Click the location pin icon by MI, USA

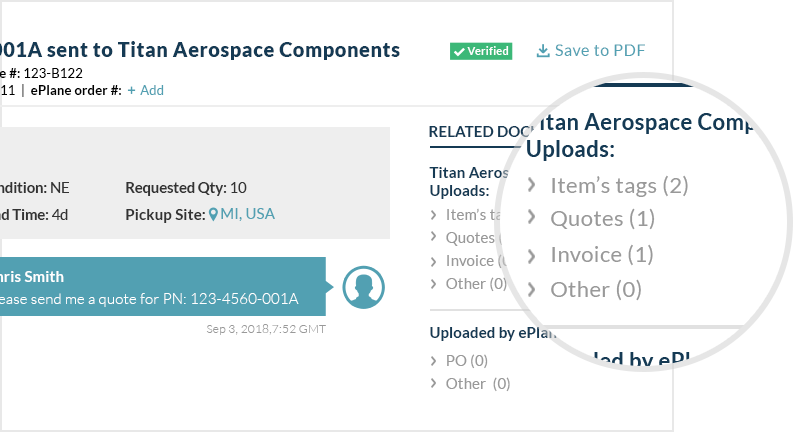[213, 215]
